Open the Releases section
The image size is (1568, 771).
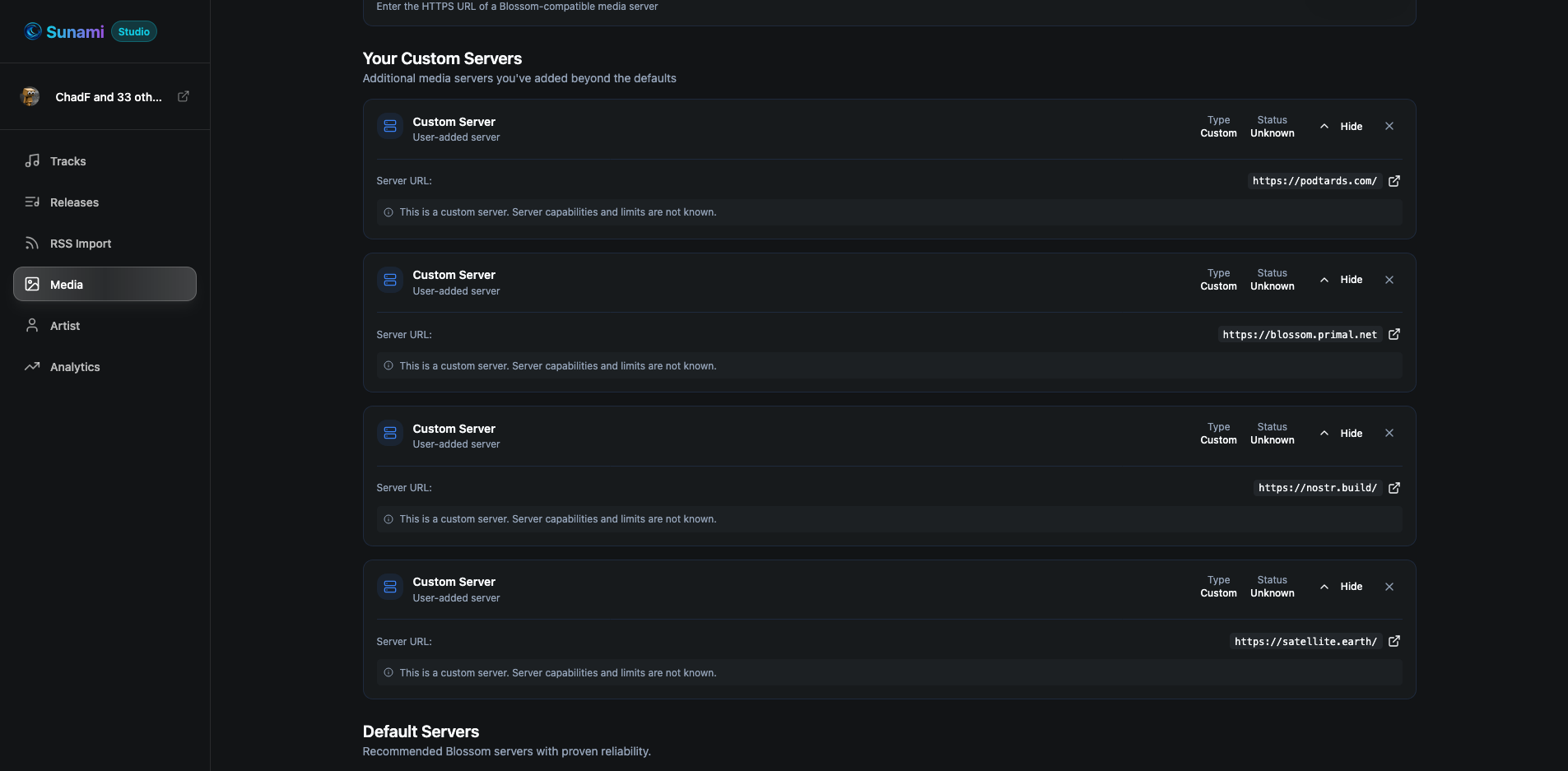click(74, 202)
